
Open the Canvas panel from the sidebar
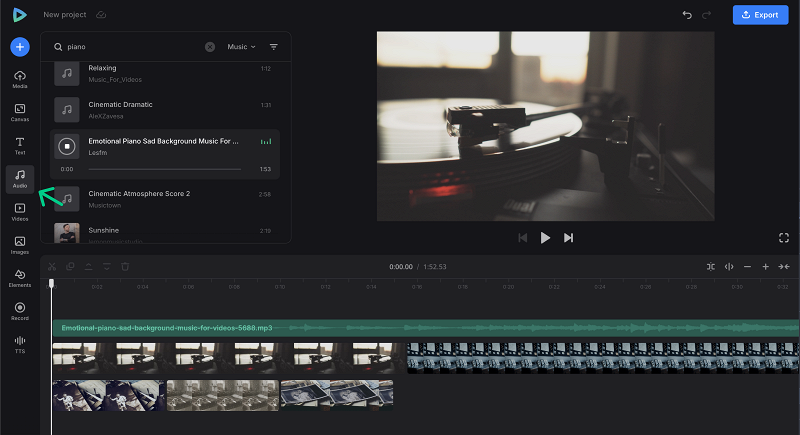tap(20, 113)
